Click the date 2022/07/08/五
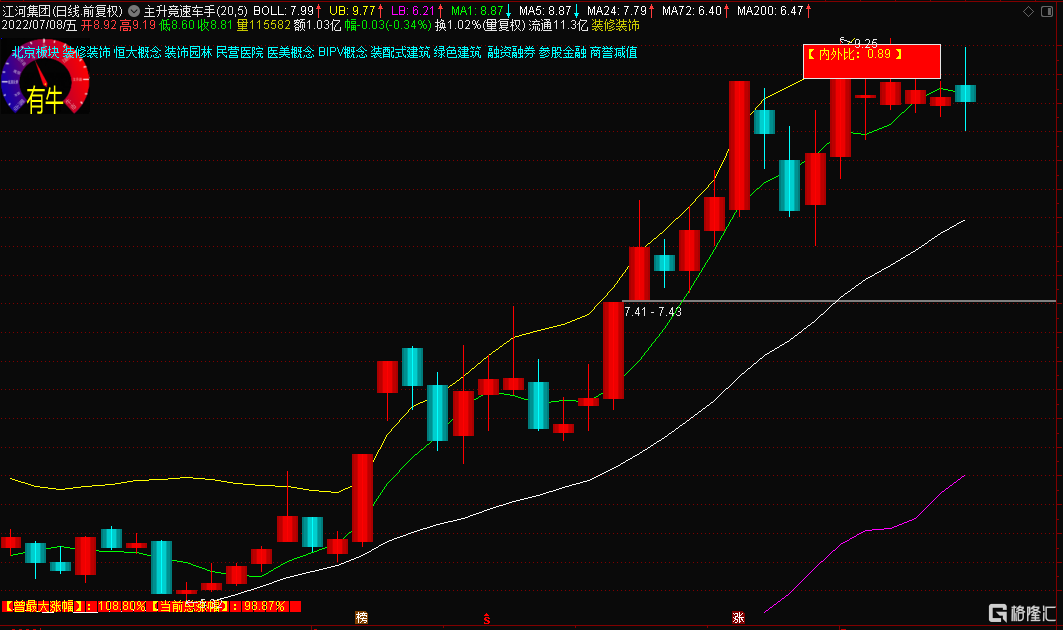This screenshot has height=630, width=1063. (39, 25)
